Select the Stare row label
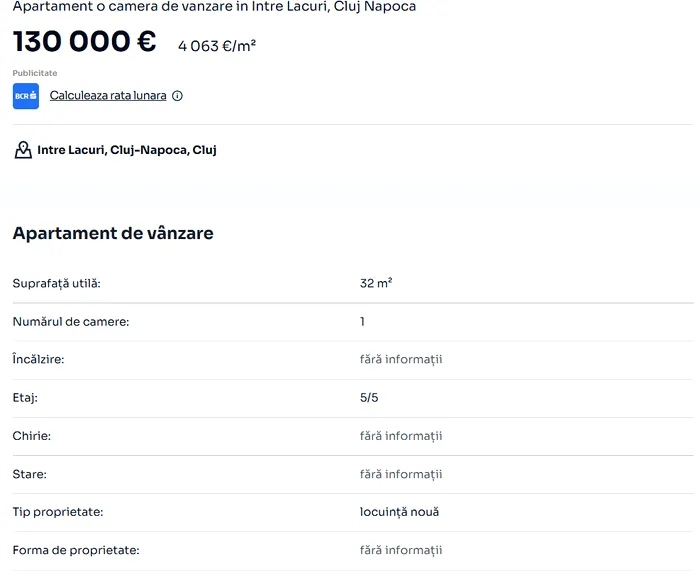 (x=29, y=474)
